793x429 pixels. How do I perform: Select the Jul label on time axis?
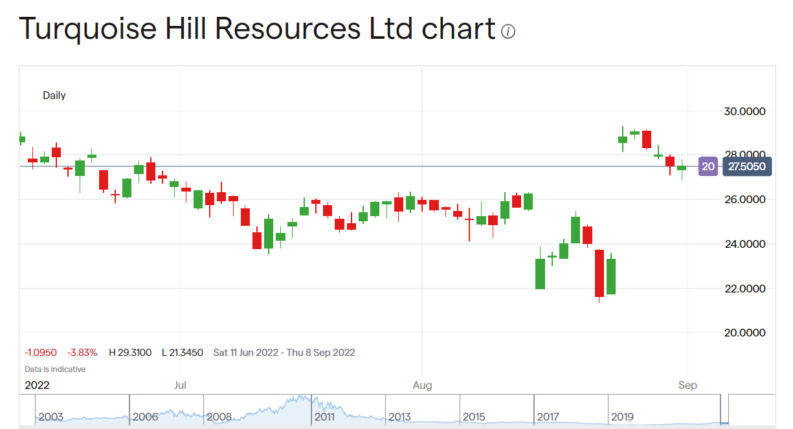pyautogui.click(x=180, y=385)
